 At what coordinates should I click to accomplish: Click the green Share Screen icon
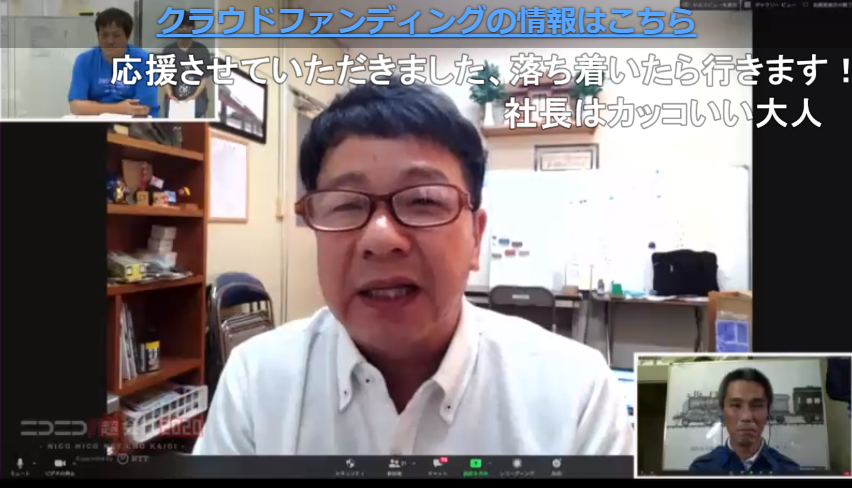476,464
